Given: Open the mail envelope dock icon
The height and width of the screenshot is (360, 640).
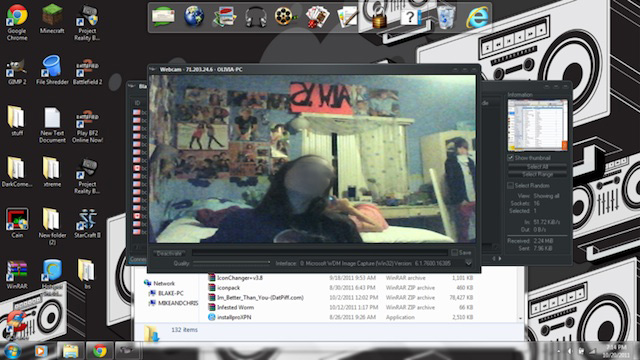Looking at the screenshot, I should 163,17.
